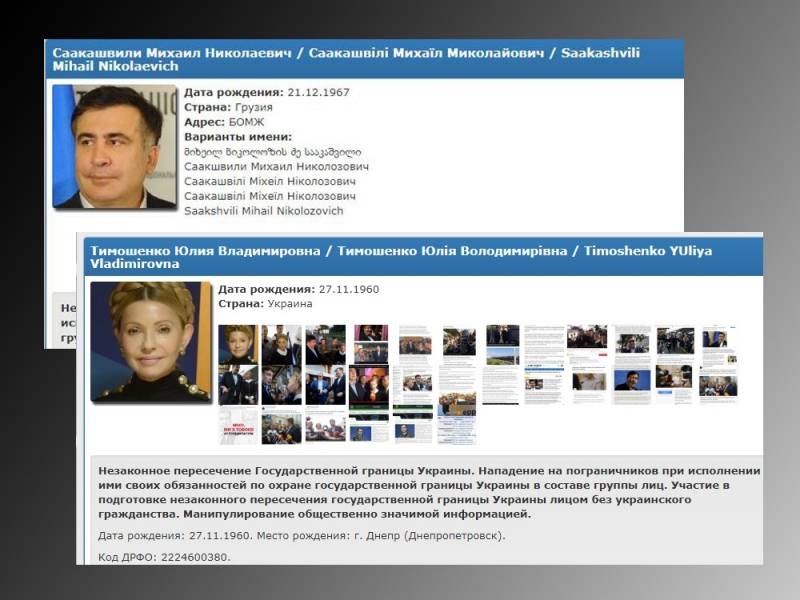The width and height of the screenshot is (800, 600).
Task: Open gallery thumbnail with man on blue background
Action: tap(632, 382)
